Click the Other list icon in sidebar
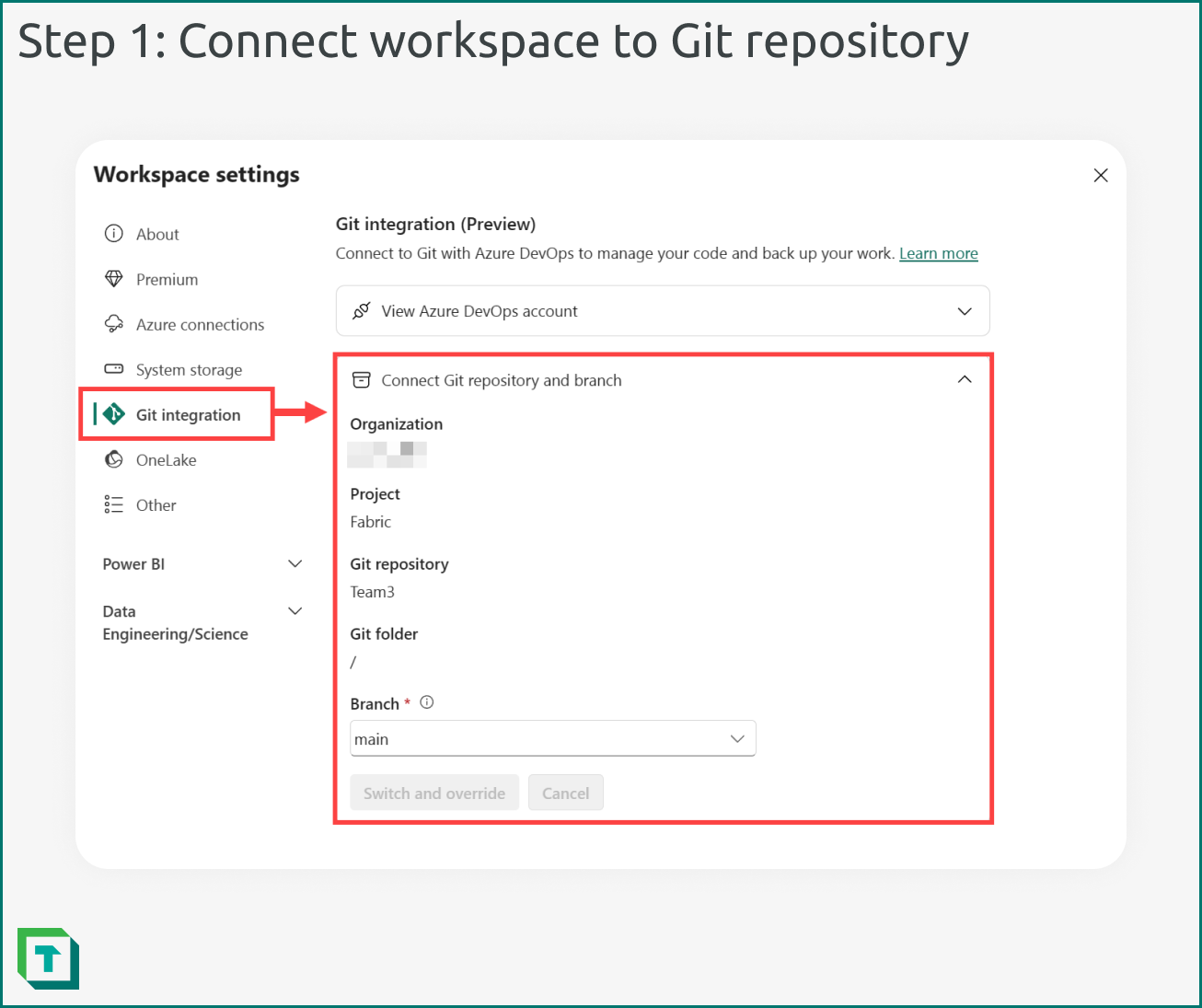This screenshot has width=1202, height=1008. coord(113,504)
